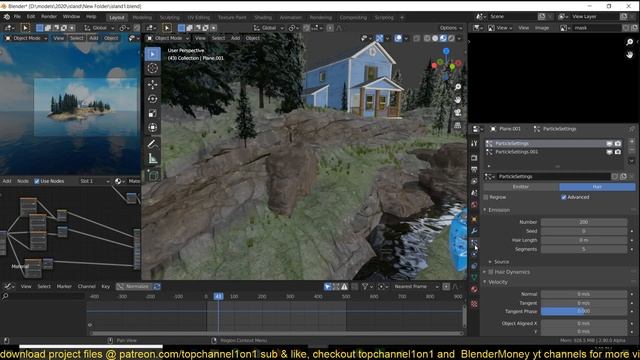This screenshot has height=360, width=640.
Task: Open the Object Constraints properties tab
Action: click(474, 266)
